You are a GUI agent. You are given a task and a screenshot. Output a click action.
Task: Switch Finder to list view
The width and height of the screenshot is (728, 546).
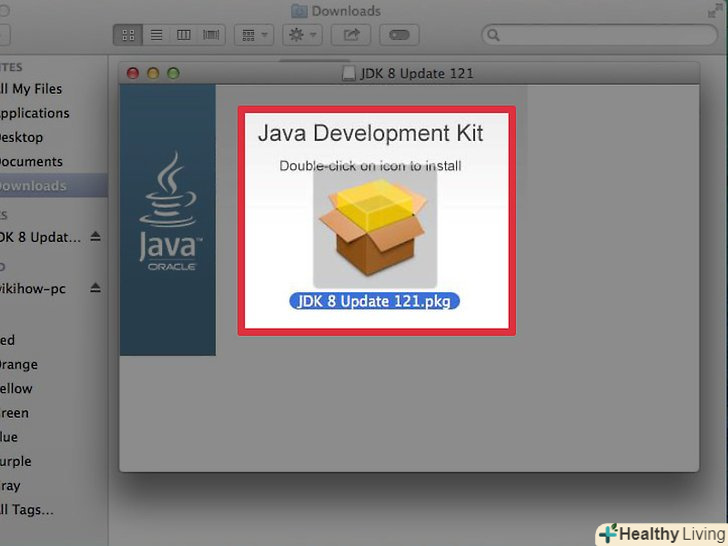[156, 35]
